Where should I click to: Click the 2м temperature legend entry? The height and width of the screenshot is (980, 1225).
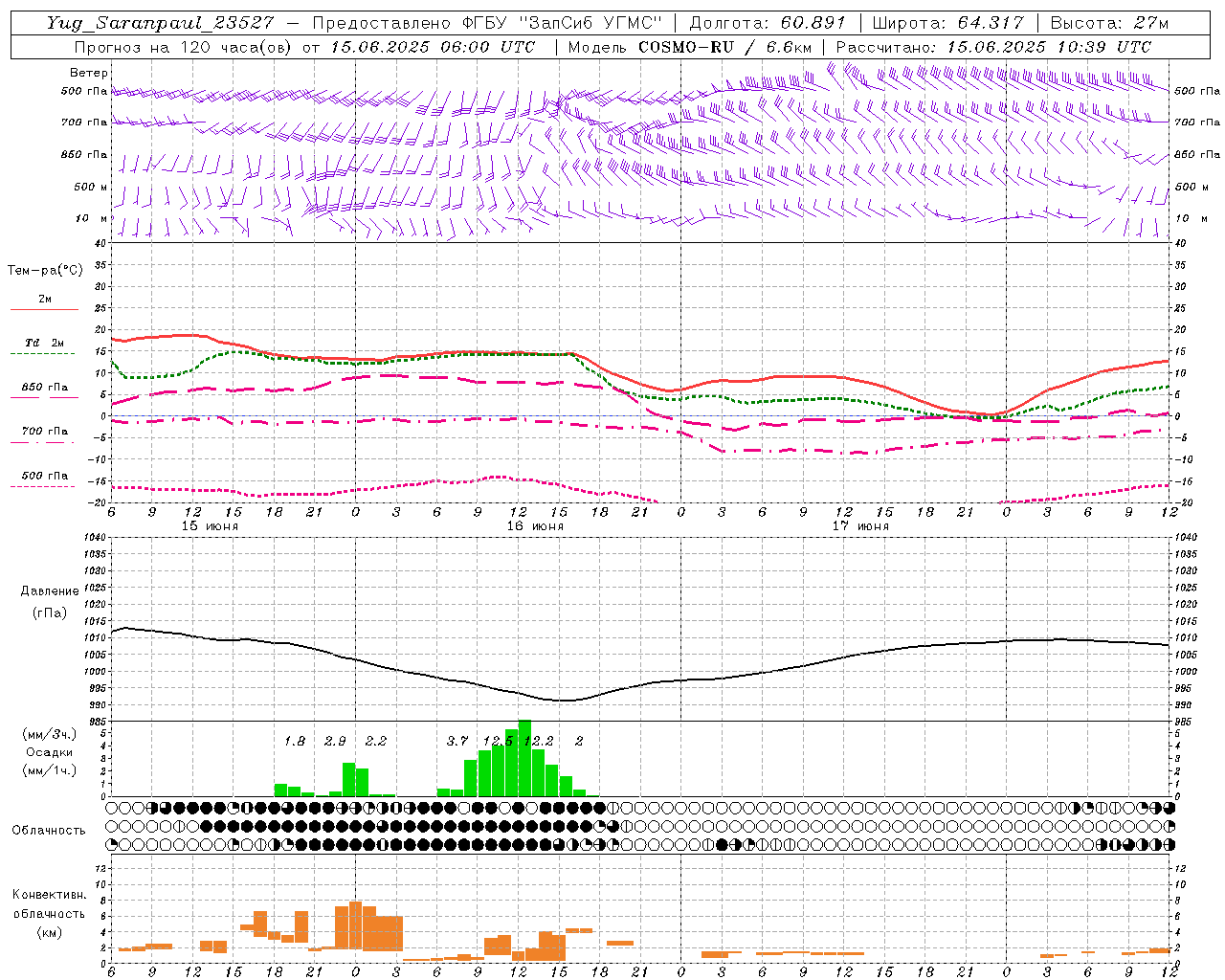(45, 299)
